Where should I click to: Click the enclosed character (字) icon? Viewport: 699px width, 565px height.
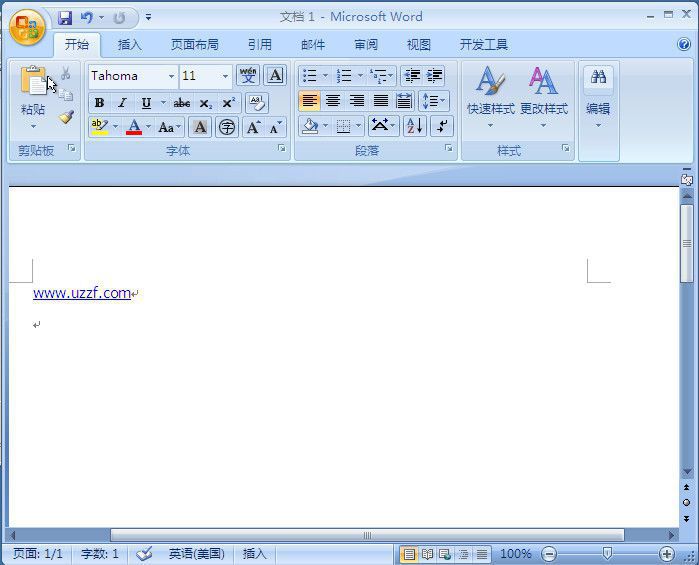pos(227,128)
